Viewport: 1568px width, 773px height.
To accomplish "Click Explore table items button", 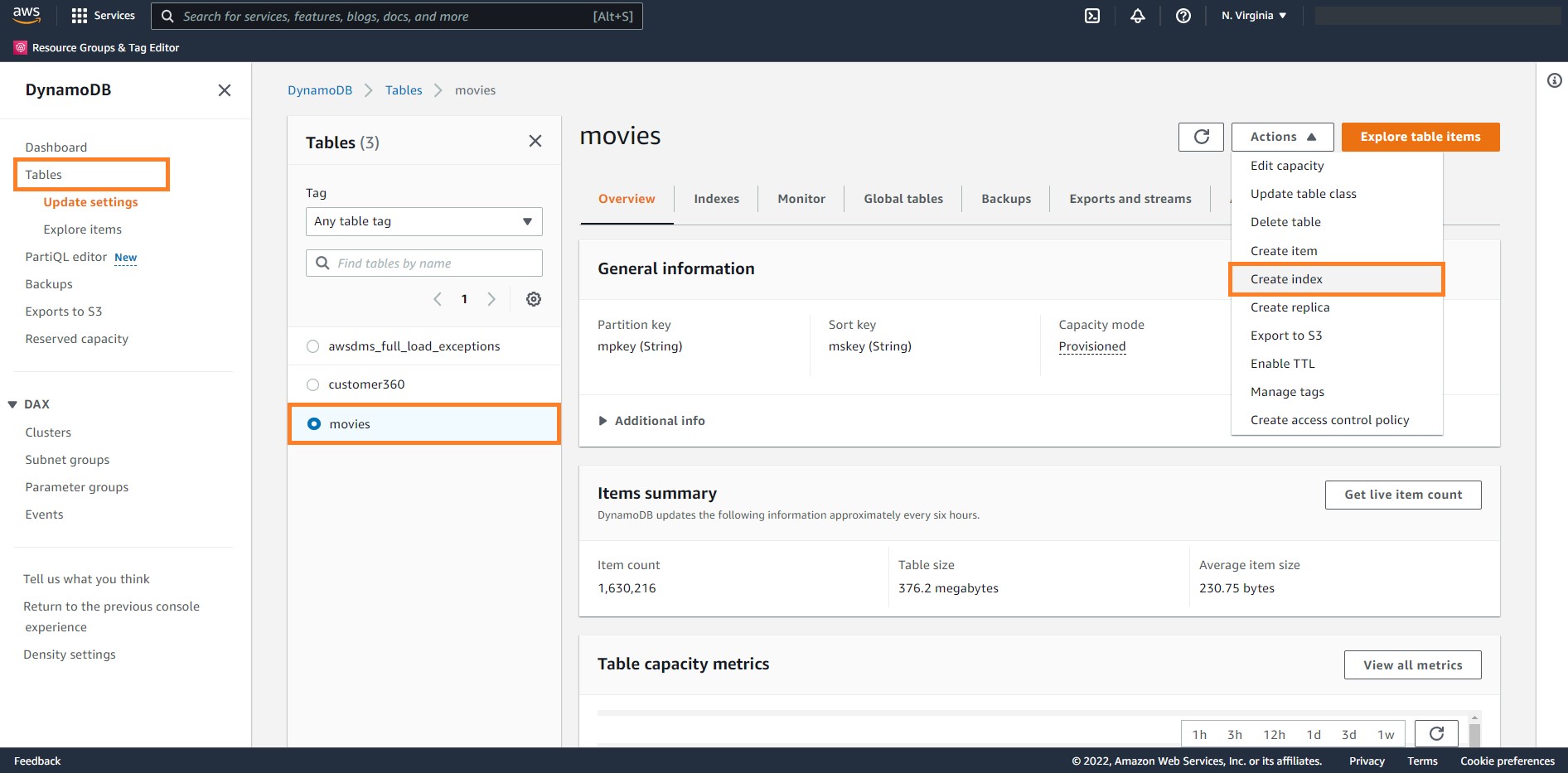I will 1420,137.
